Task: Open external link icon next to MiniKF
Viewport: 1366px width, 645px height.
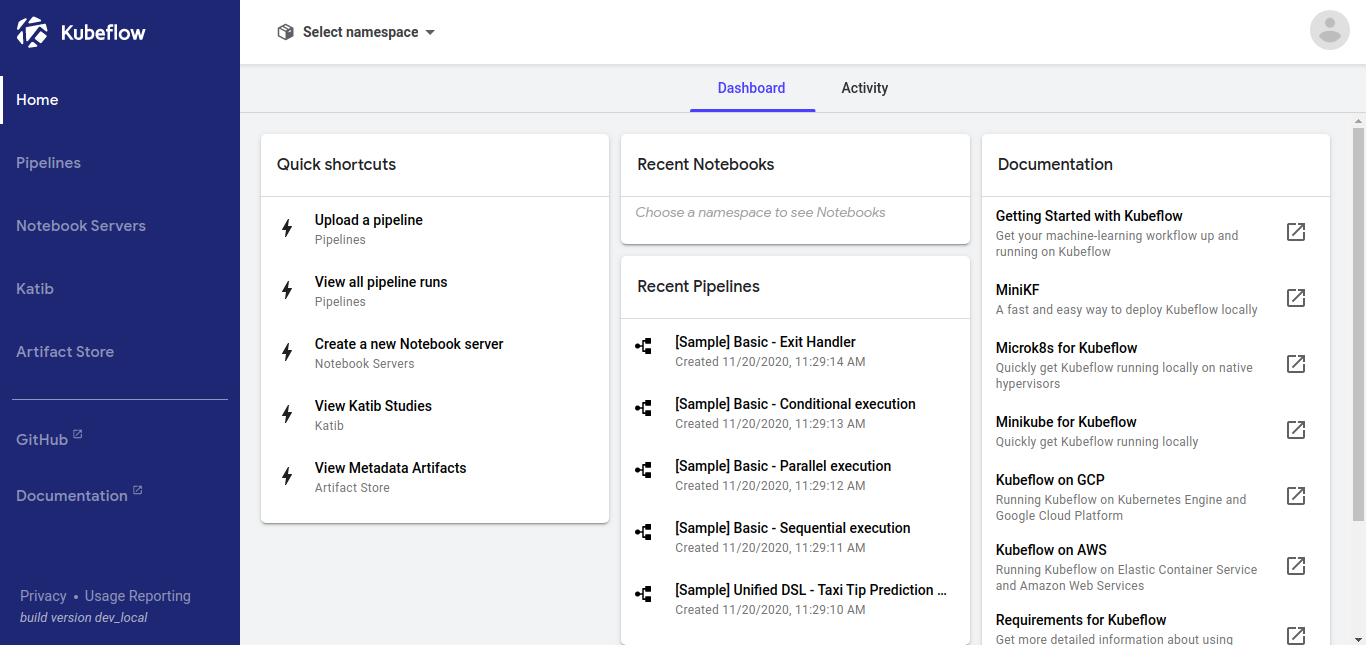Action: point(1295,298)
